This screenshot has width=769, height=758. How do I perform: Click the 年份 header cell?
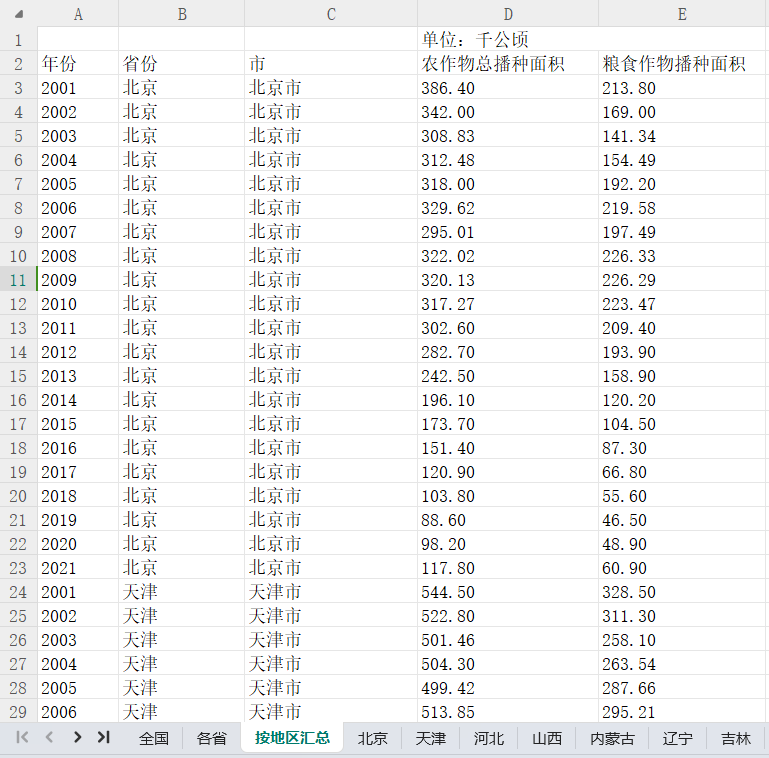tap(78, 63)
